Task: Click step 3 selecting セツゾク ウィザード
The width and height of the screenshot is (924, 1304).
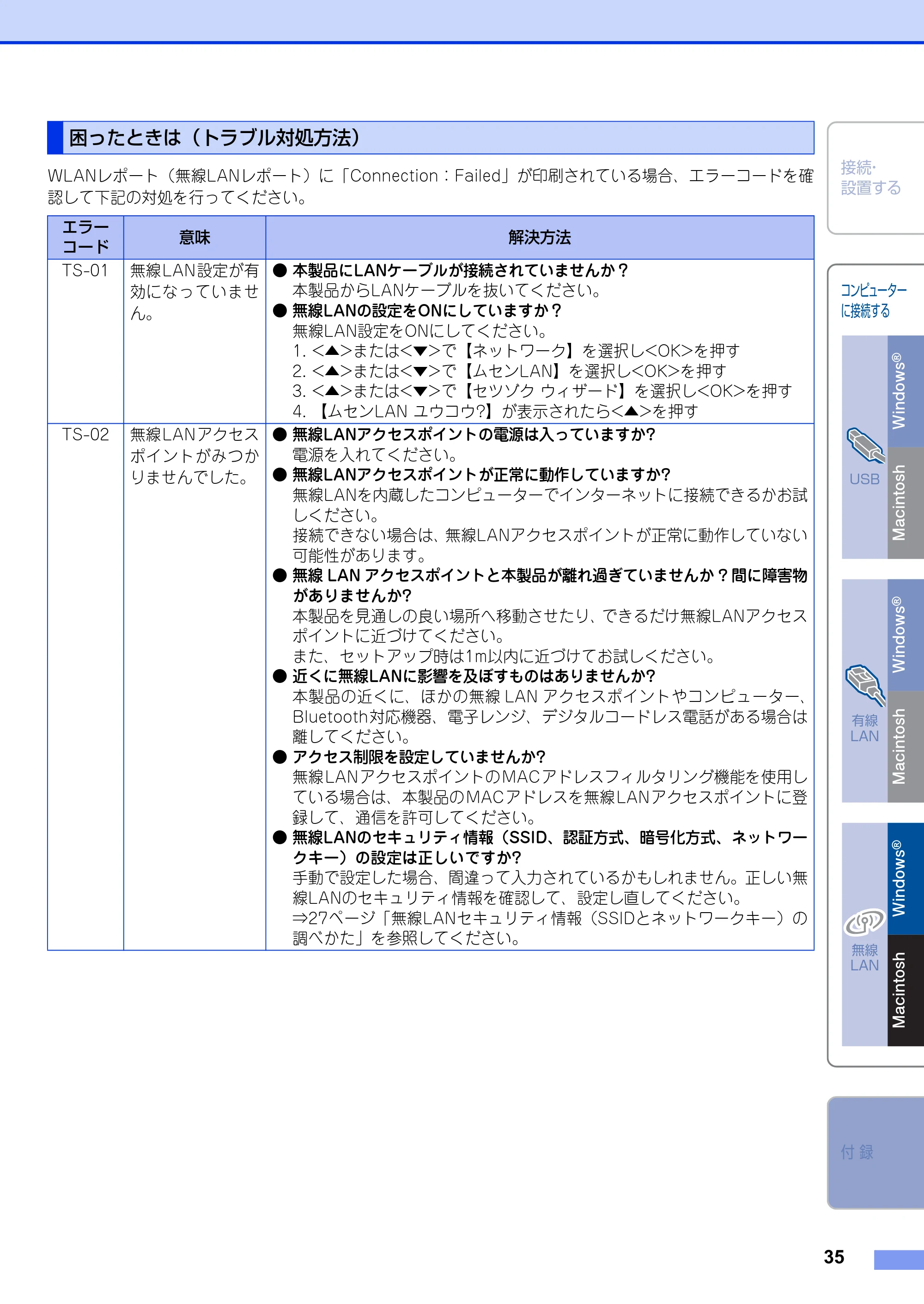Action: 542,391
